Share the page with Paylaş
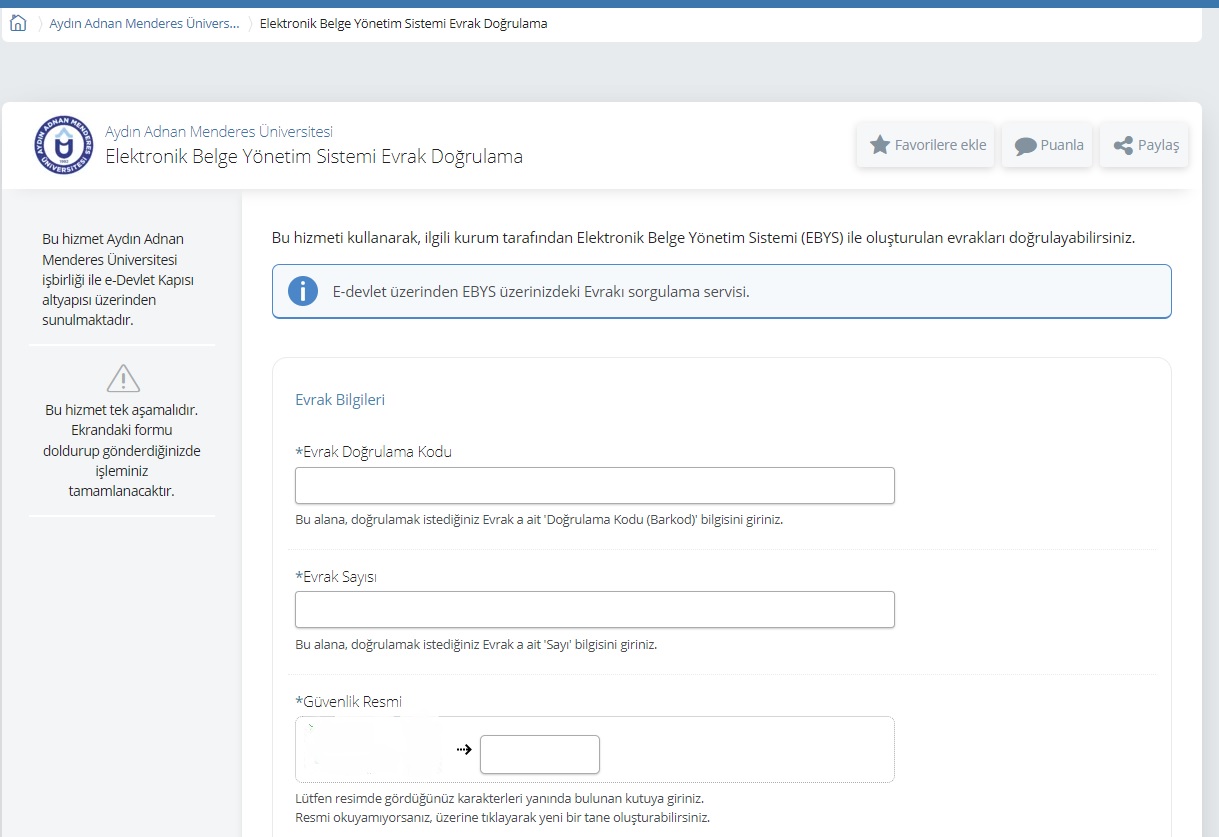Viewport: 1219px width, 837px height. tap(1145, 145)
